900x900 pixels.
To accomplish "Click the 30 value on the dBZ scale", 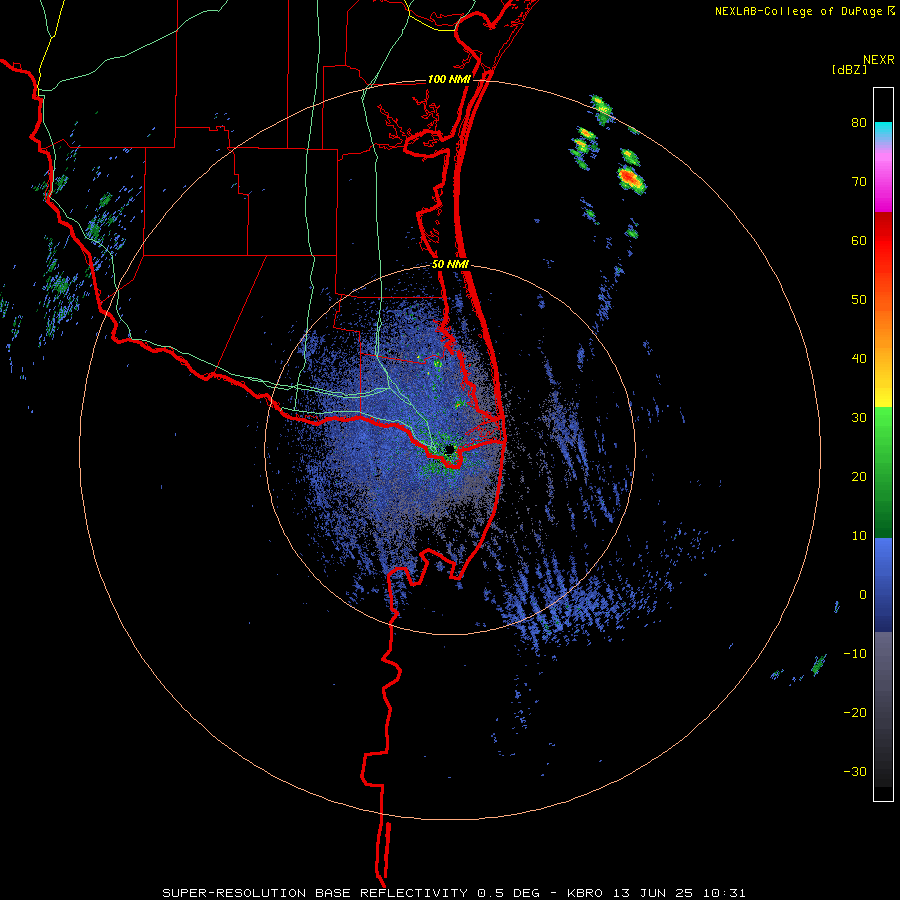I will tap(859, 418).
